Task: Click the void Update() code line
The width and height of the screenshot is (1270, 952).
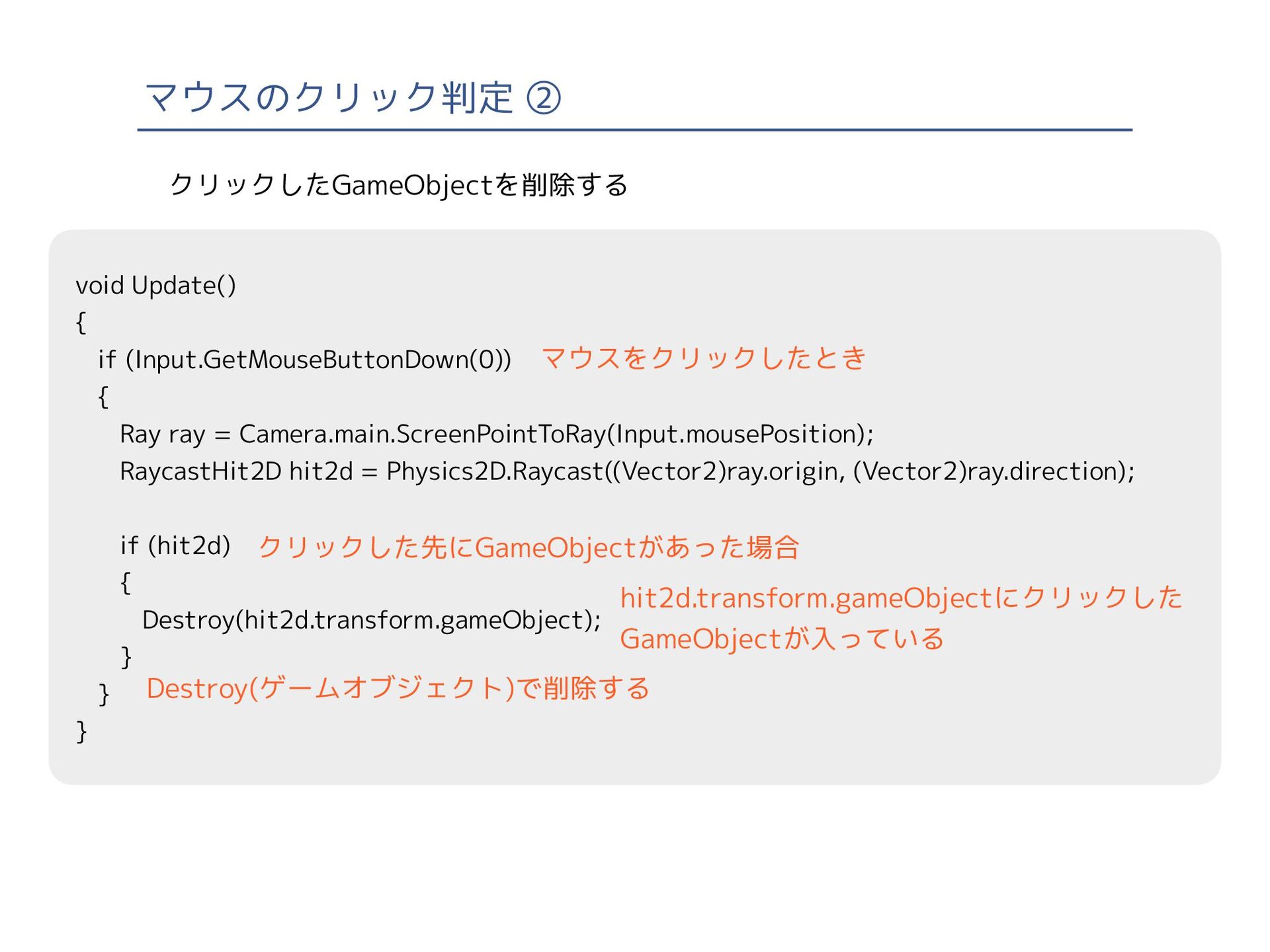Action: click(155, 286)
